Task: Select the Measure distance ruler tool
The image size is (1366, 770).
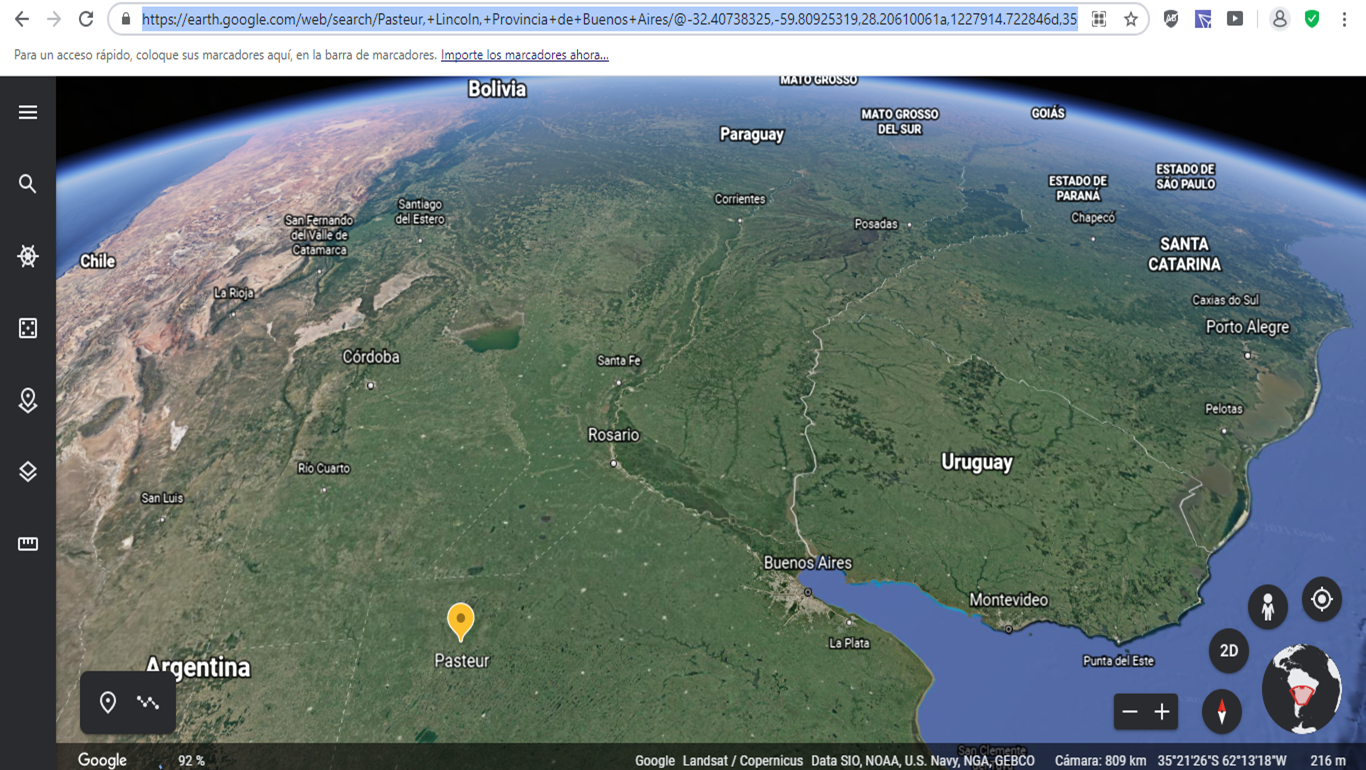Action: [x=28, y=544]
